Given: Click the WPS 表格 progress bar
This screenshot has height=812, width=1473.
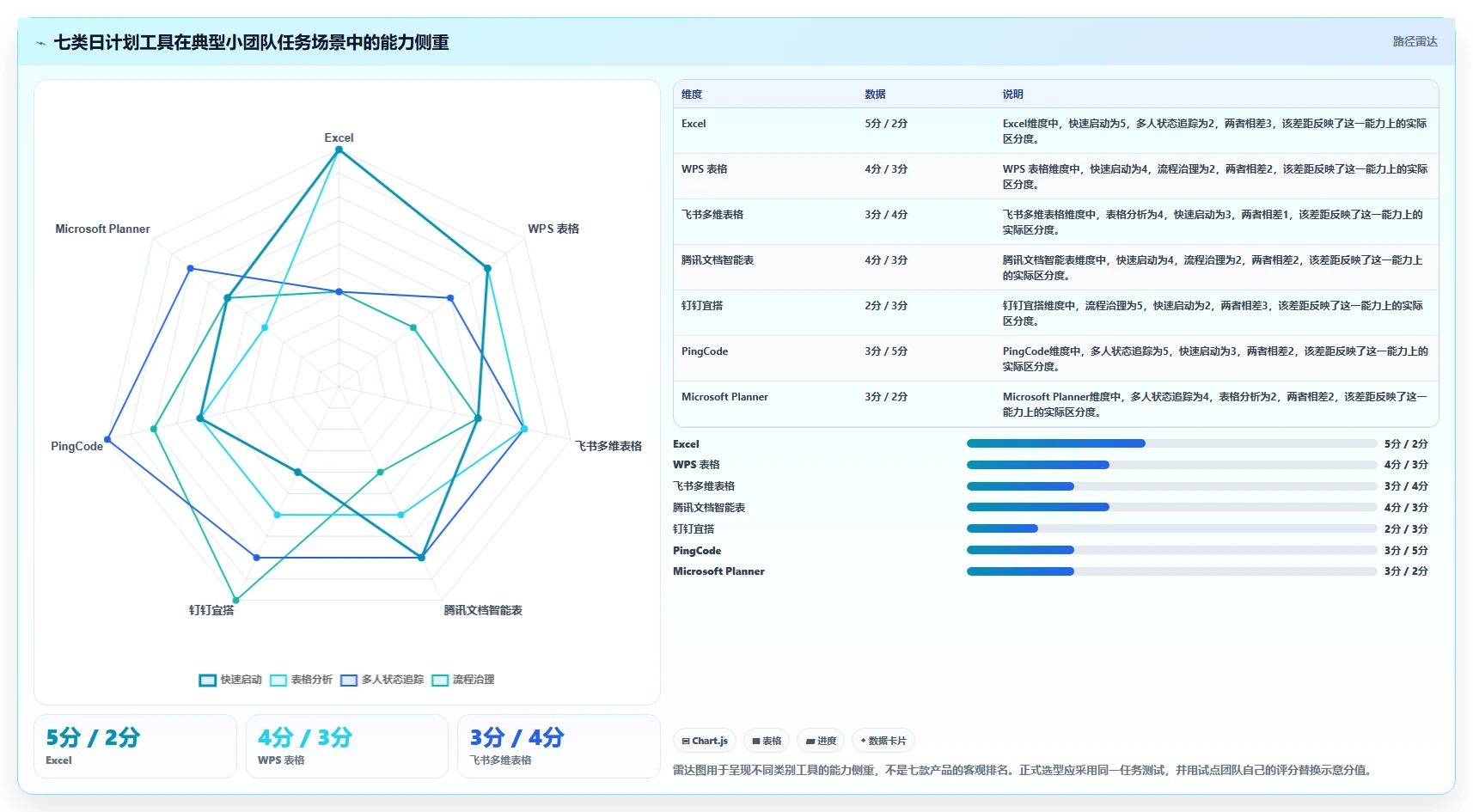Looking at the screenshot, I should pos(1171,465).
